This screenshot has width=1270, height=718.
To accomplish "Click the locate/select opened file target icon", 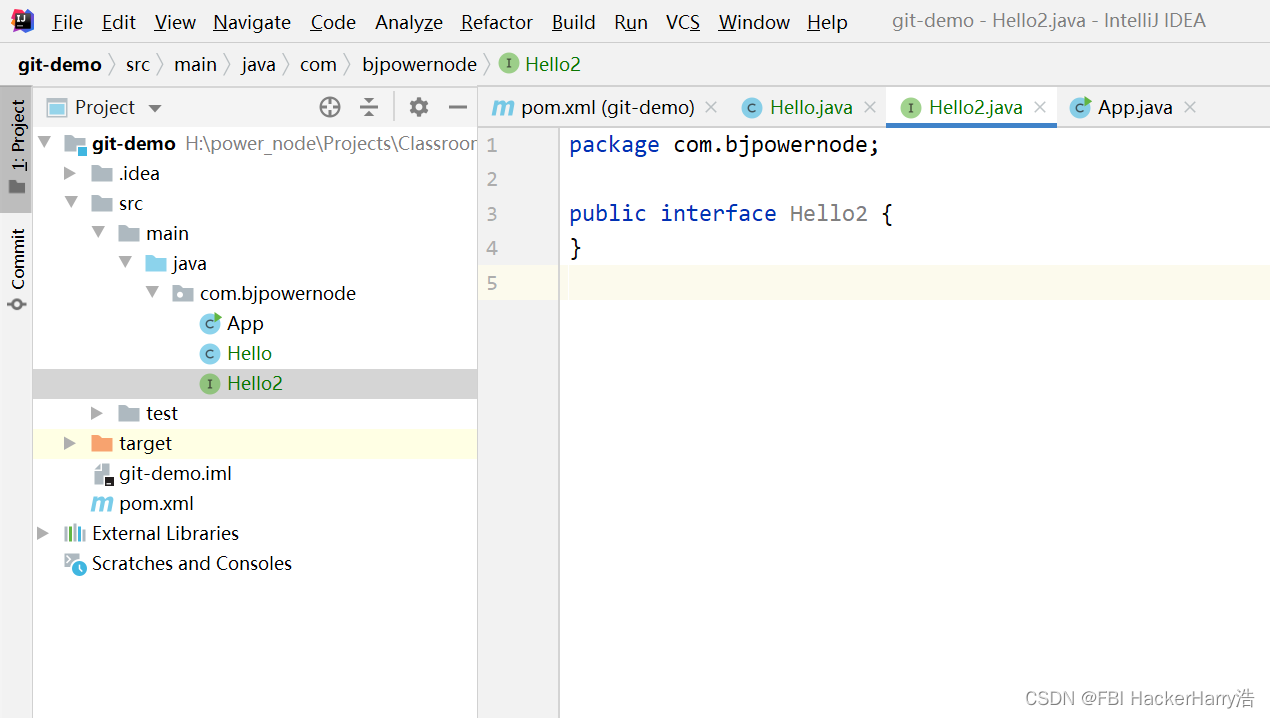I will click(330, 107).
